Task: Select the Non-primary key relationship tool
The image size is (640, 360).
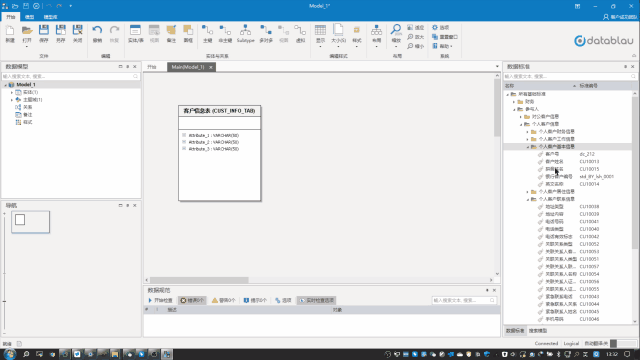Action: click(x=225, y=33)
